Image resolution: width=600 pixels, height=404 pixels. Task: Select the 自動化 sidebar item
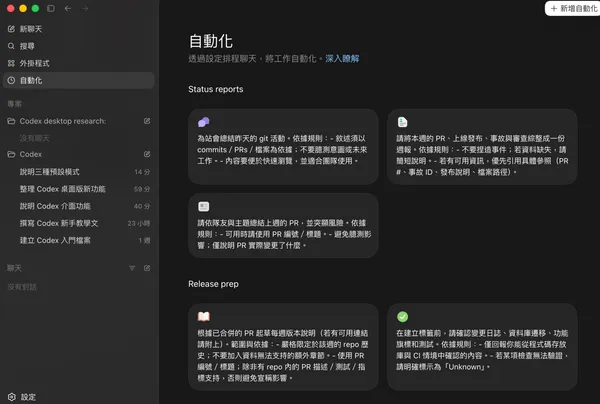pyautogui.click(x=78, y=80)
